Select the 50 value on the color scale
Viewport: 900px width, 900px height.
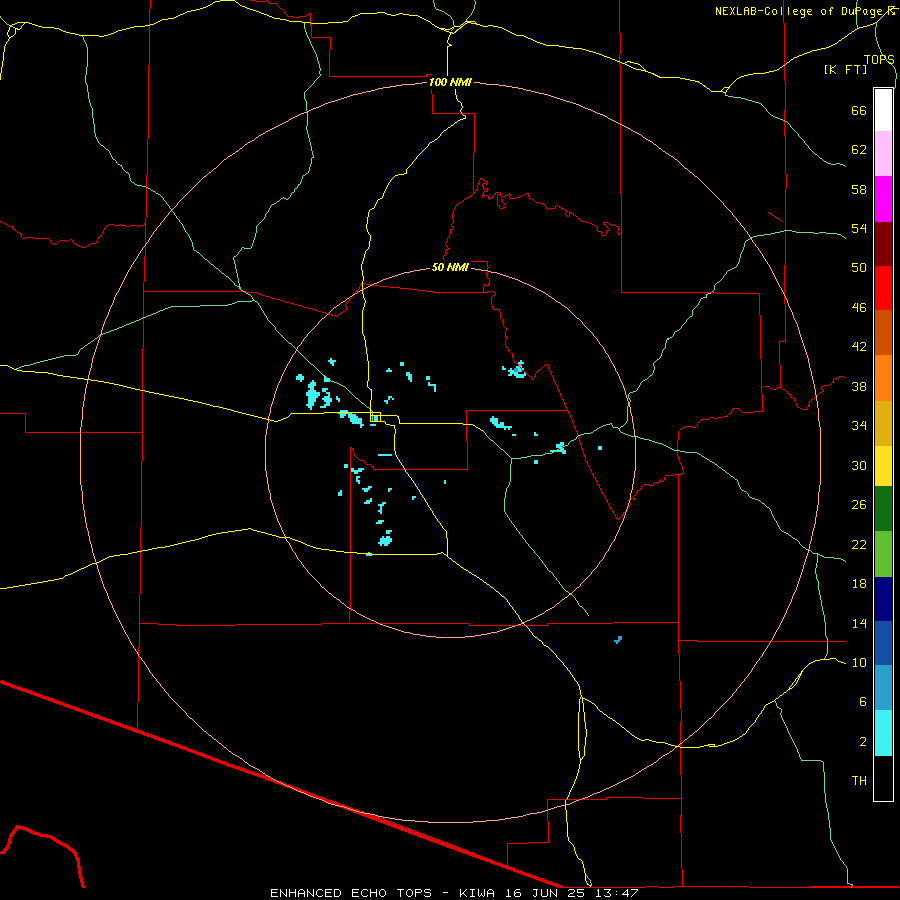[x=859, y=268]
